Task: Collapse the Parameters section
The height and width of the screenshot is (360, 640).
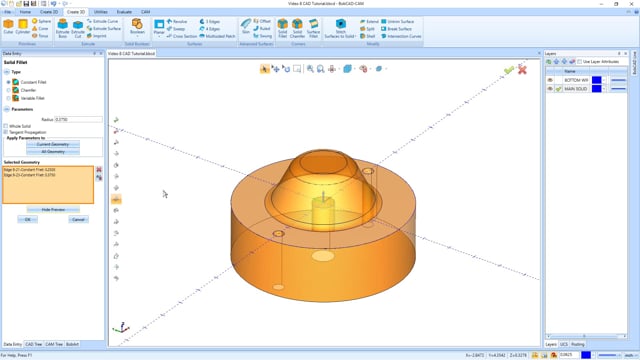Action: (7, 109)
